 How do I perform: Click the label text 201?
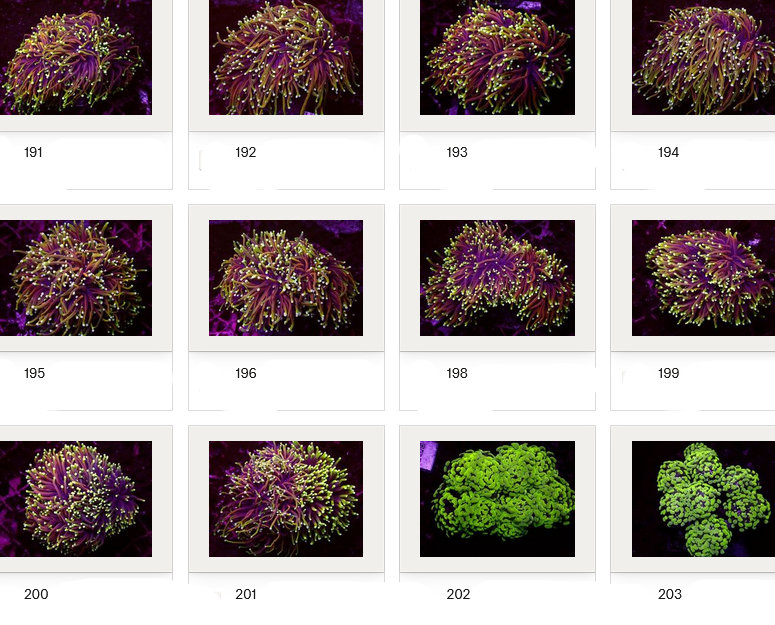point(246,594)
